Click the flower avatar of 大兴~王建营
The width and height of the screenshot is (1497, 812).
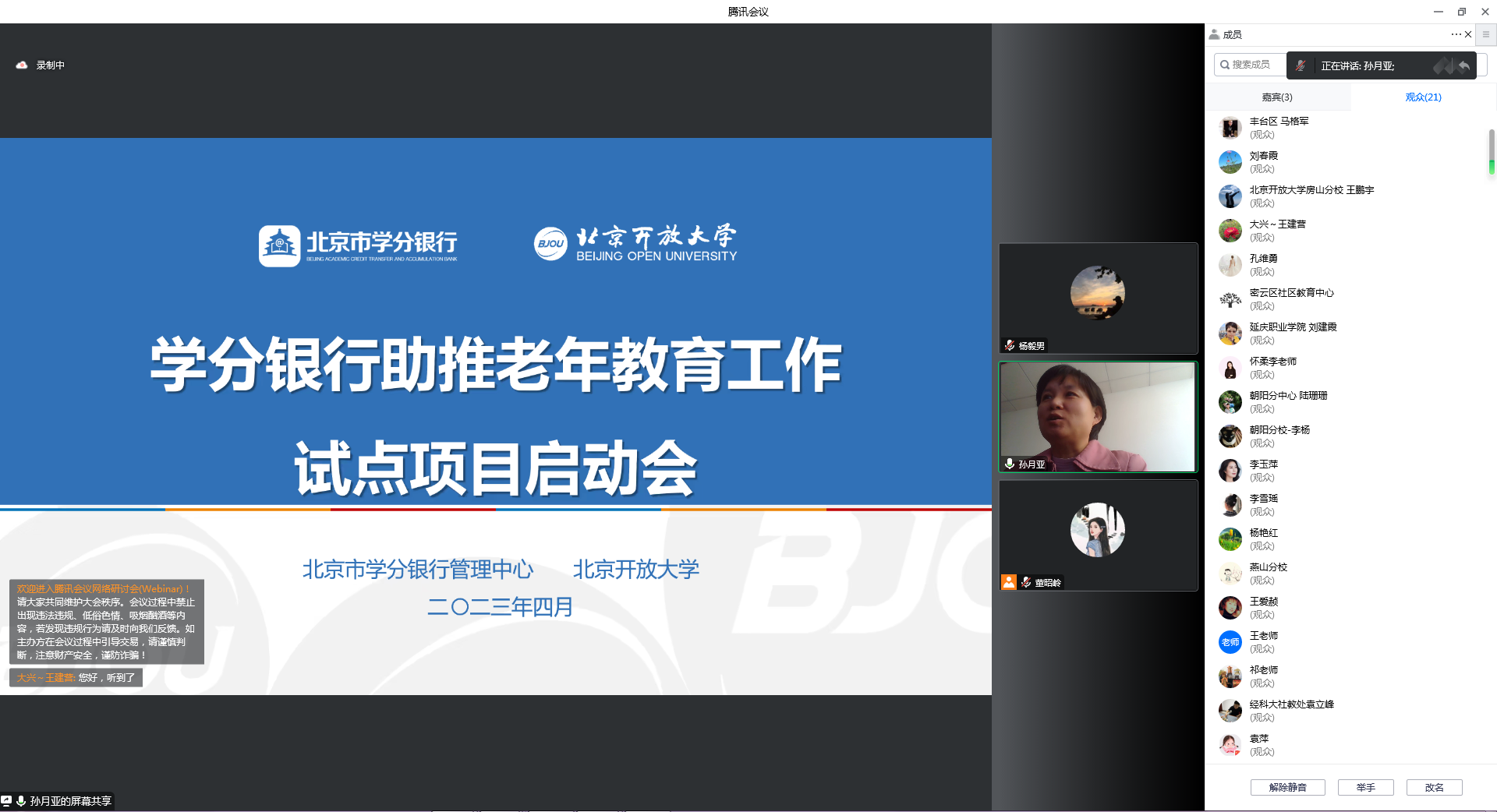[1230, 231]
